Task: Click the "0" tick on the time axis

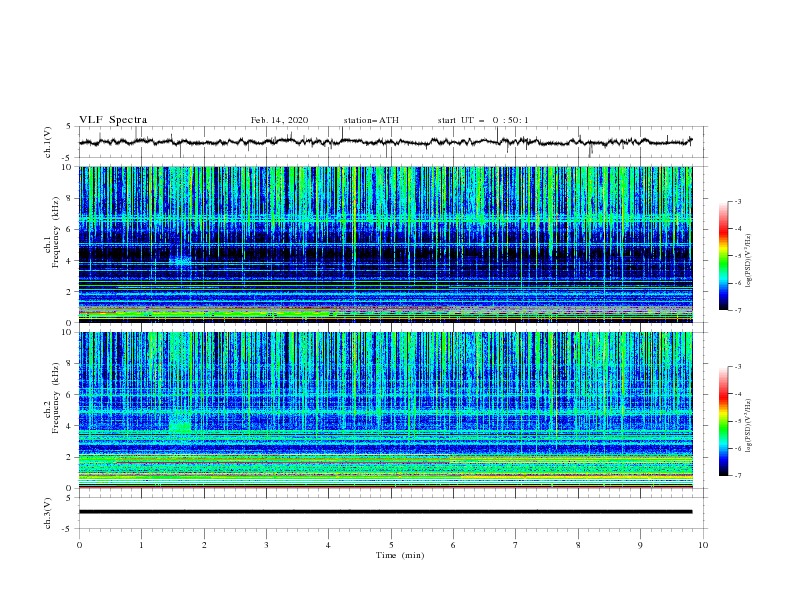Action: (79, 545)
